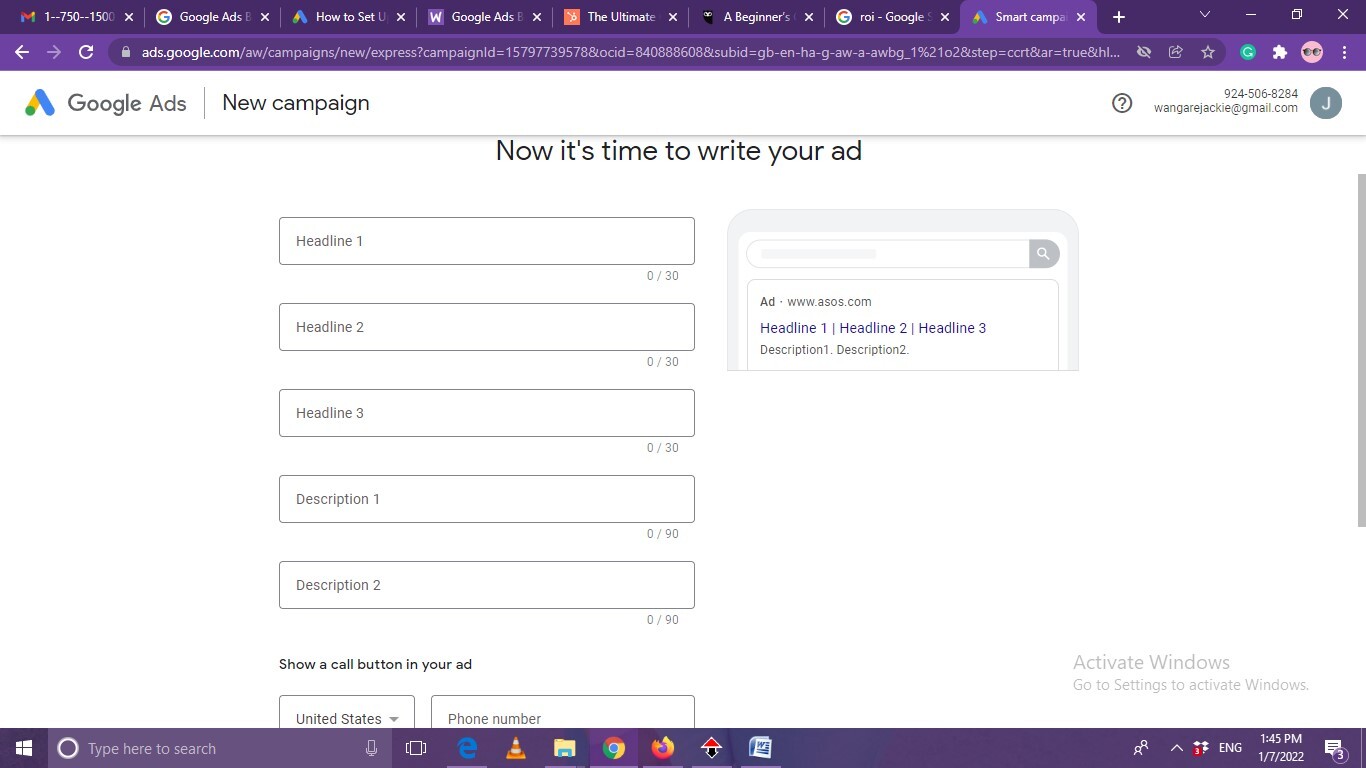1366x768 pixels.
Task: Show hidden system tray icons
Action: click(1176, 748)
